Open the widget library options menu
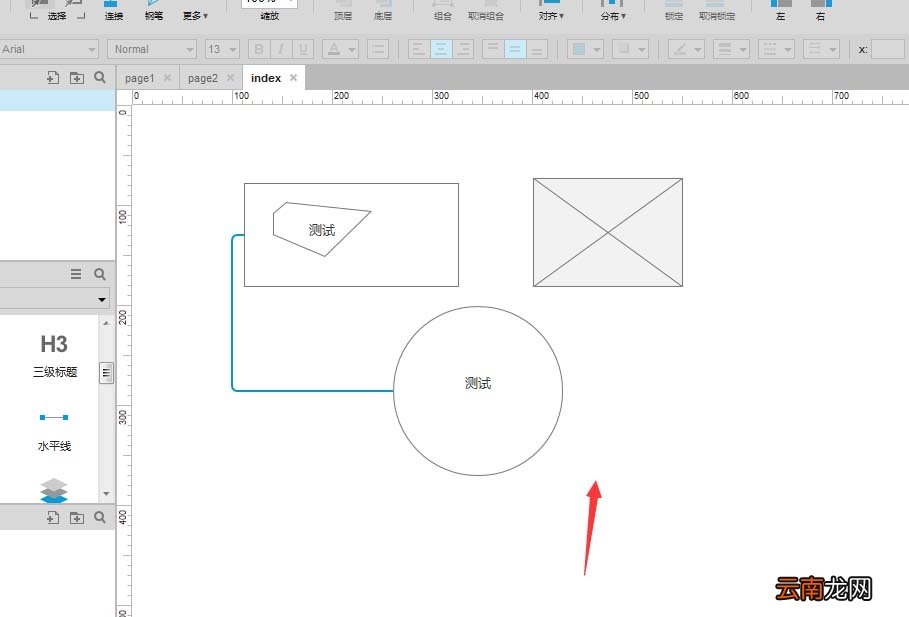The image size is (909, 617). [x=76, y=274]
